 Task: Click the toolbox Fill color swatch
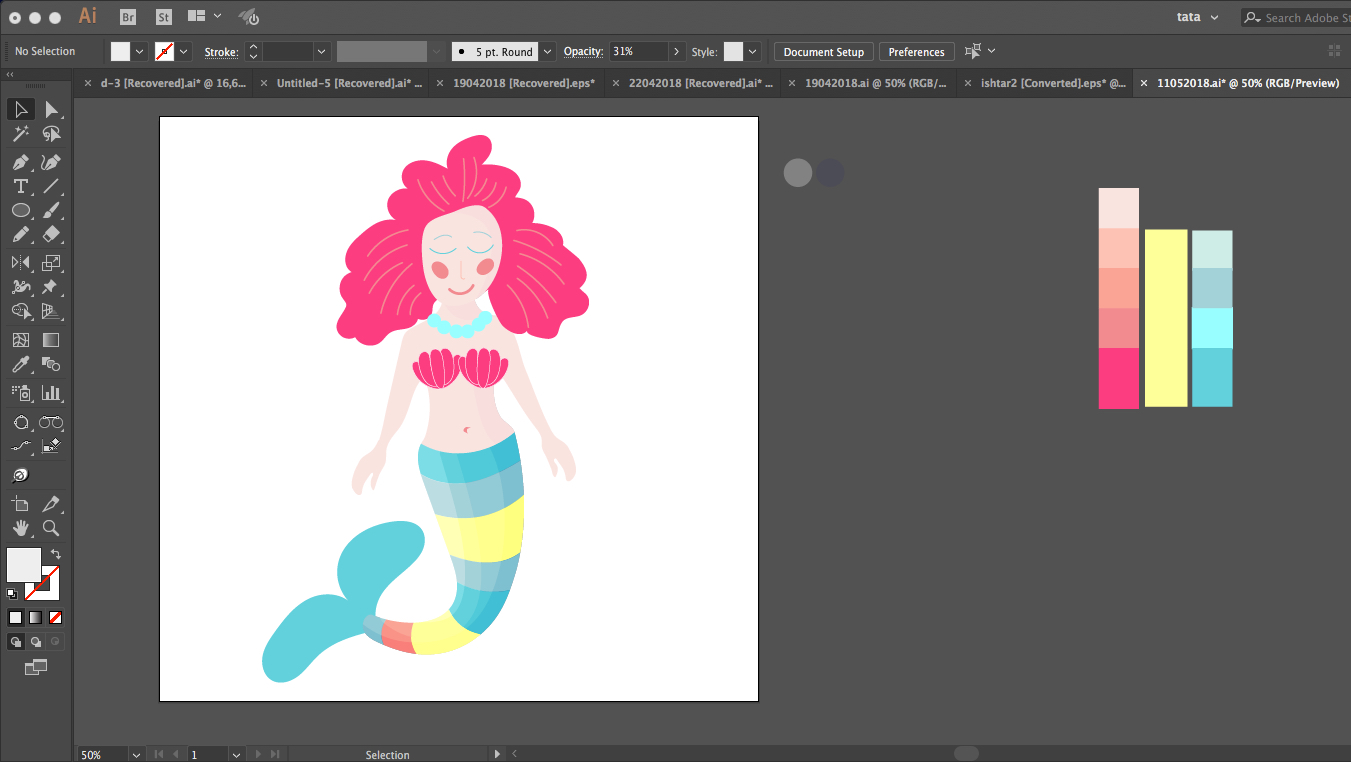(24, 565)
